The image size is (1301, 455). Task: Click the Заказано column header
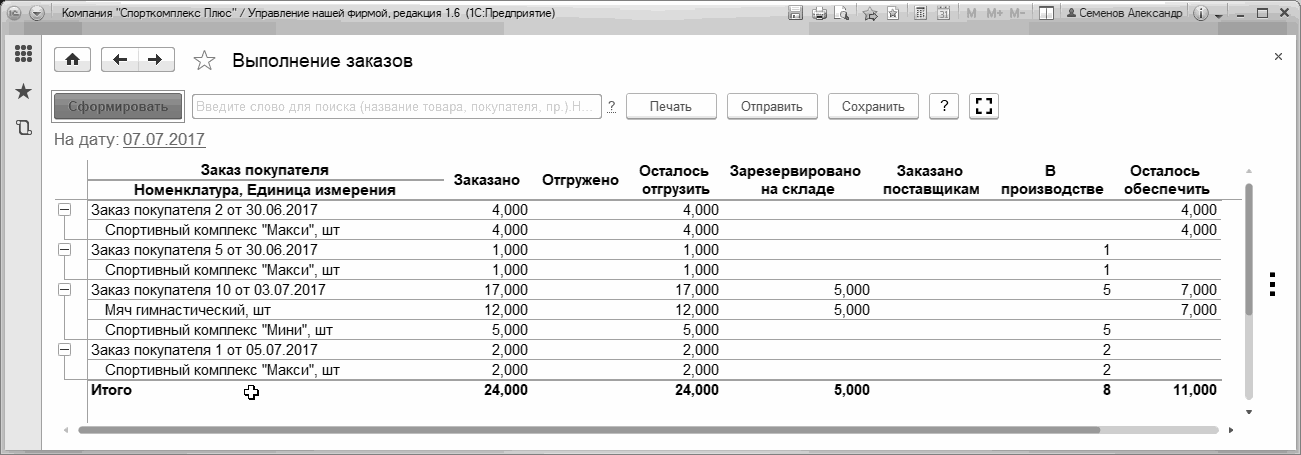[486, 180]
